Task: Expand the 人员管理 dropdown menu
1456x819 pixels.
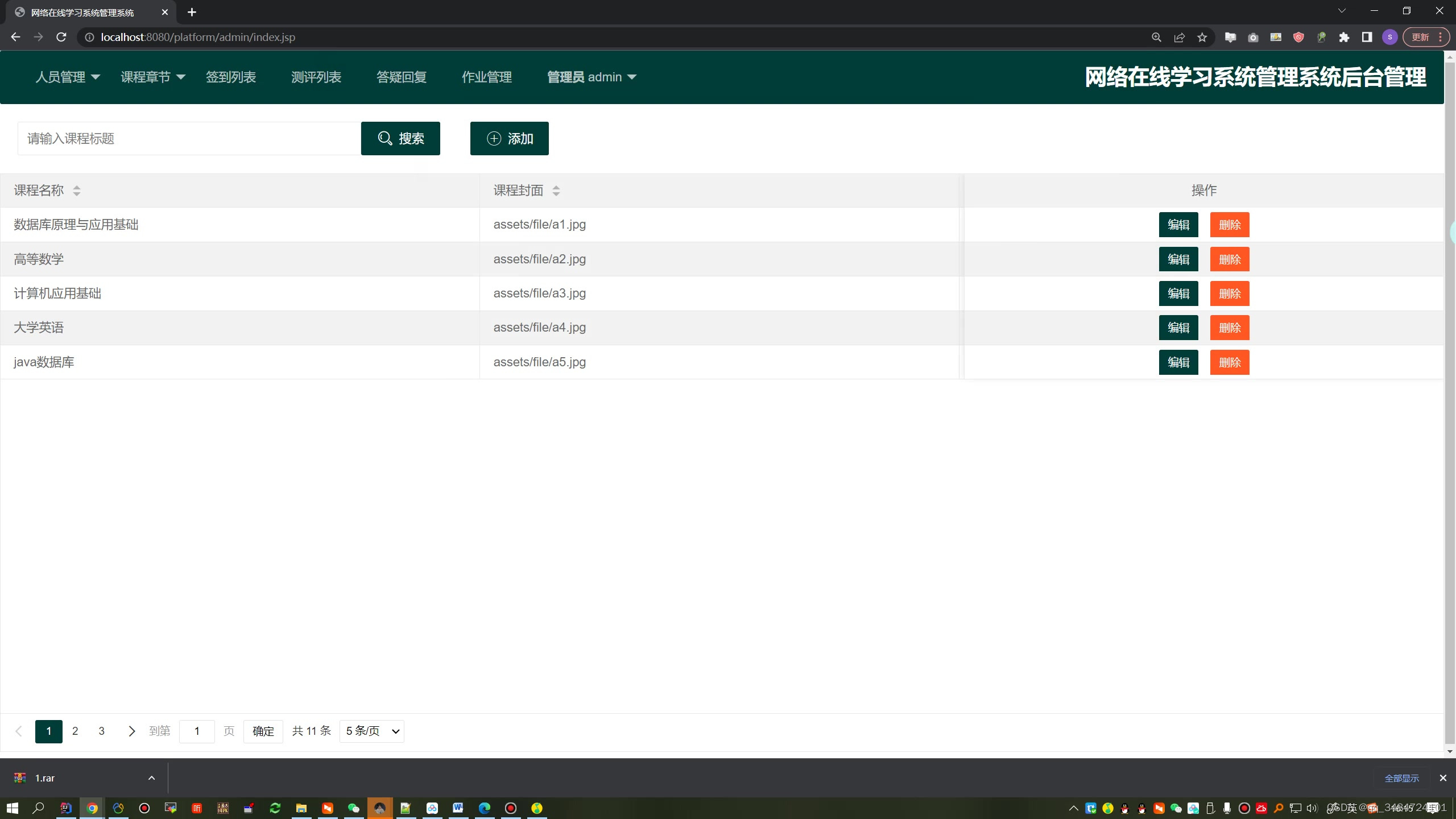Action: 67,77
